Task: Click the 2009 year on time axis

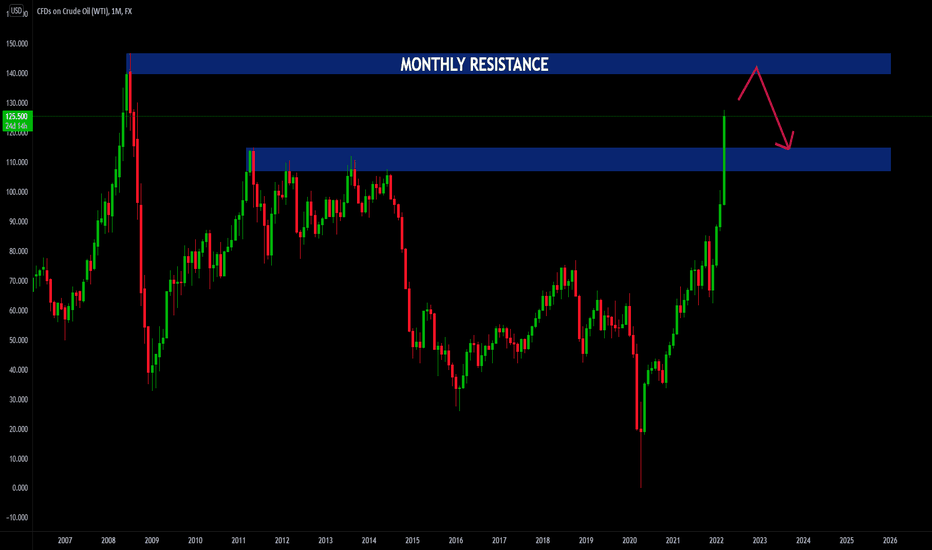Action: tap(152, 540)
